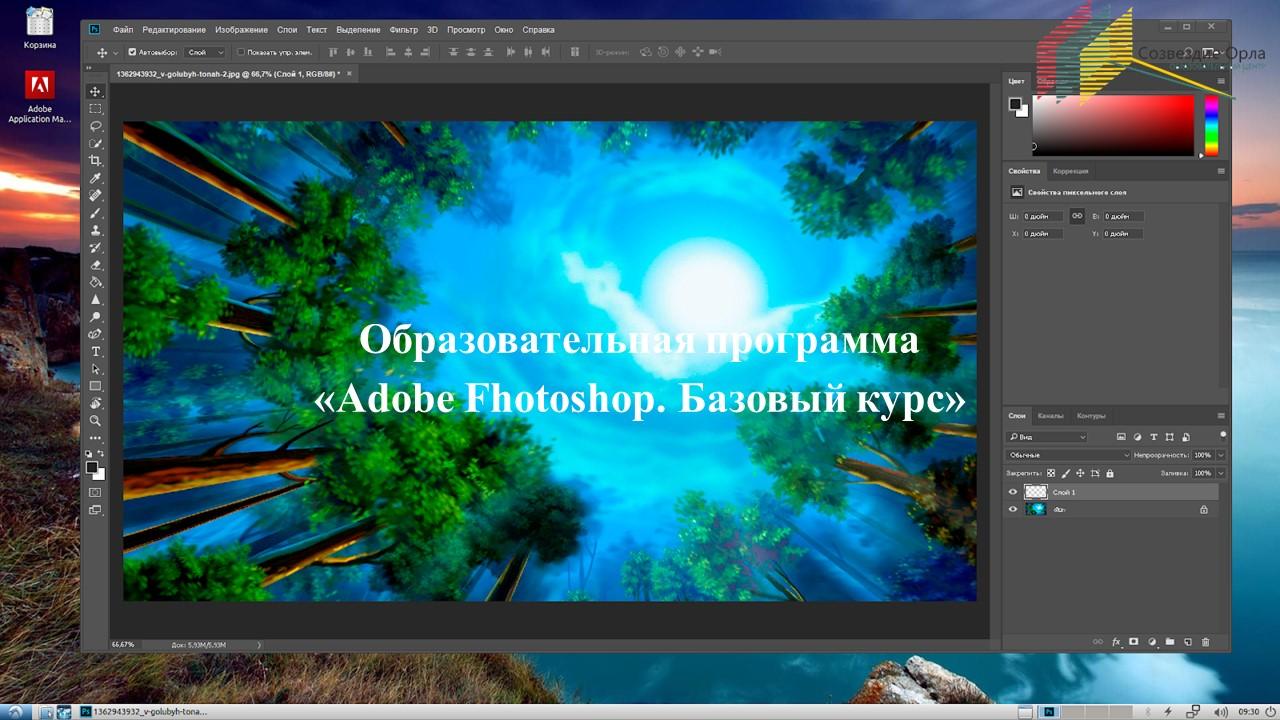Open the Move tool preset picker arrow
The image size is (1280, 720).
(x=116, y=52)
